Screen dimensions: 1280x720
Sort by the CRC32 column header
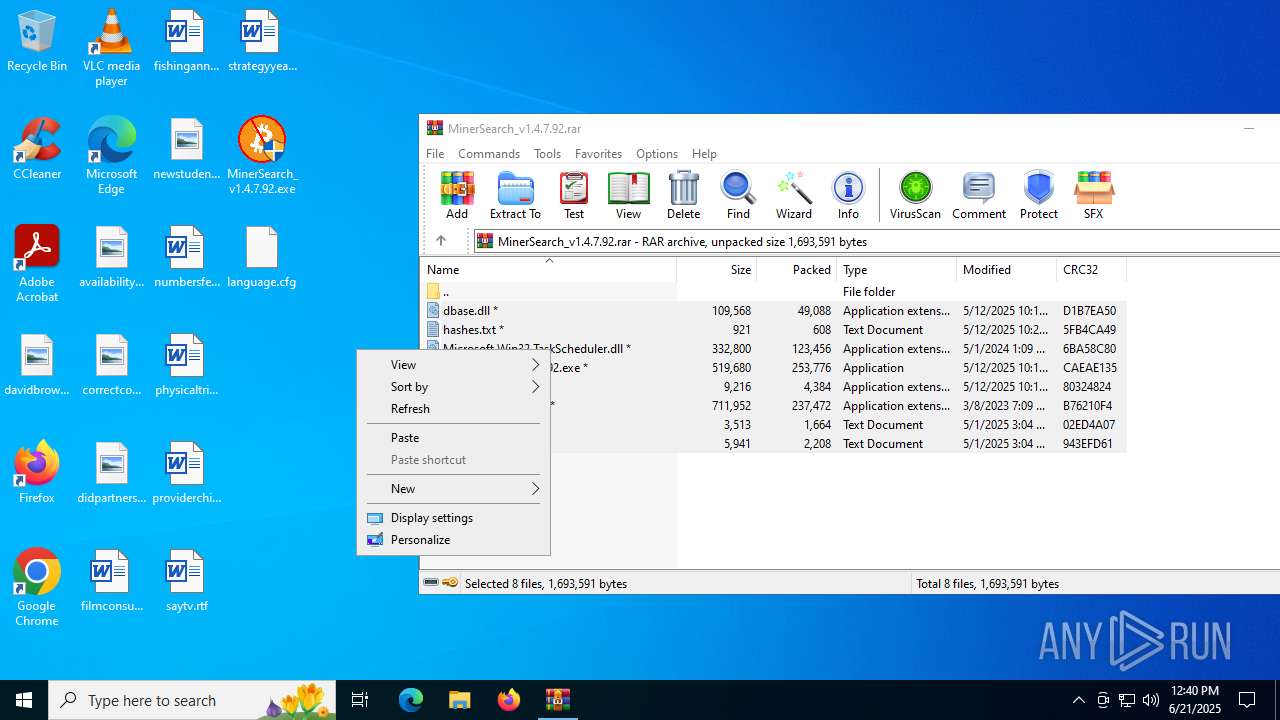[1091, 270]
